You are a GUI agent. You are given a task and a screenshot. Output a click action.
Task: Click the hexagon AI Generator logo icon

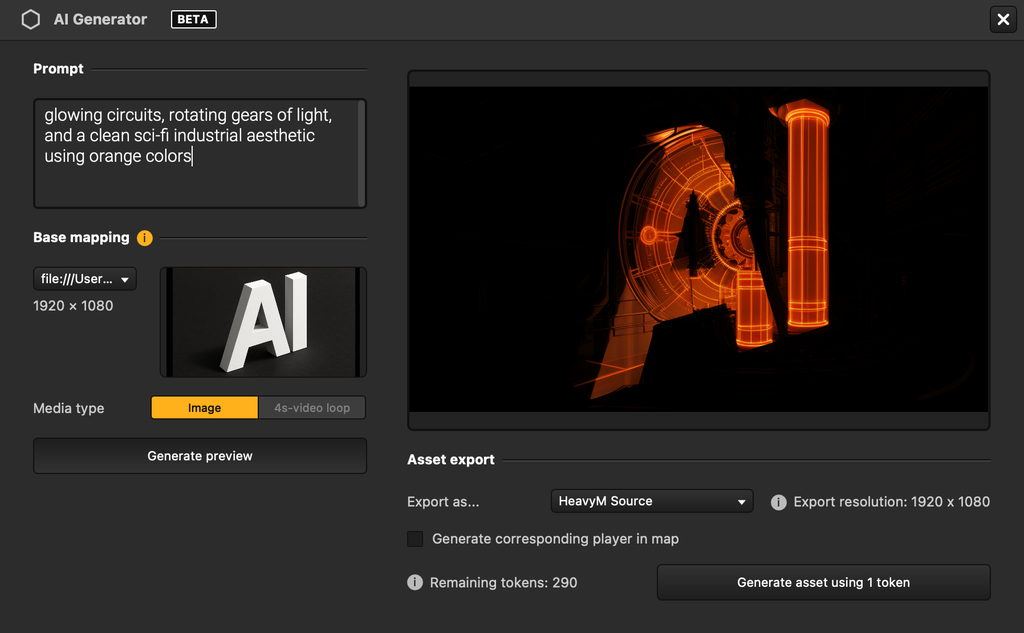(x=31, y=20)
